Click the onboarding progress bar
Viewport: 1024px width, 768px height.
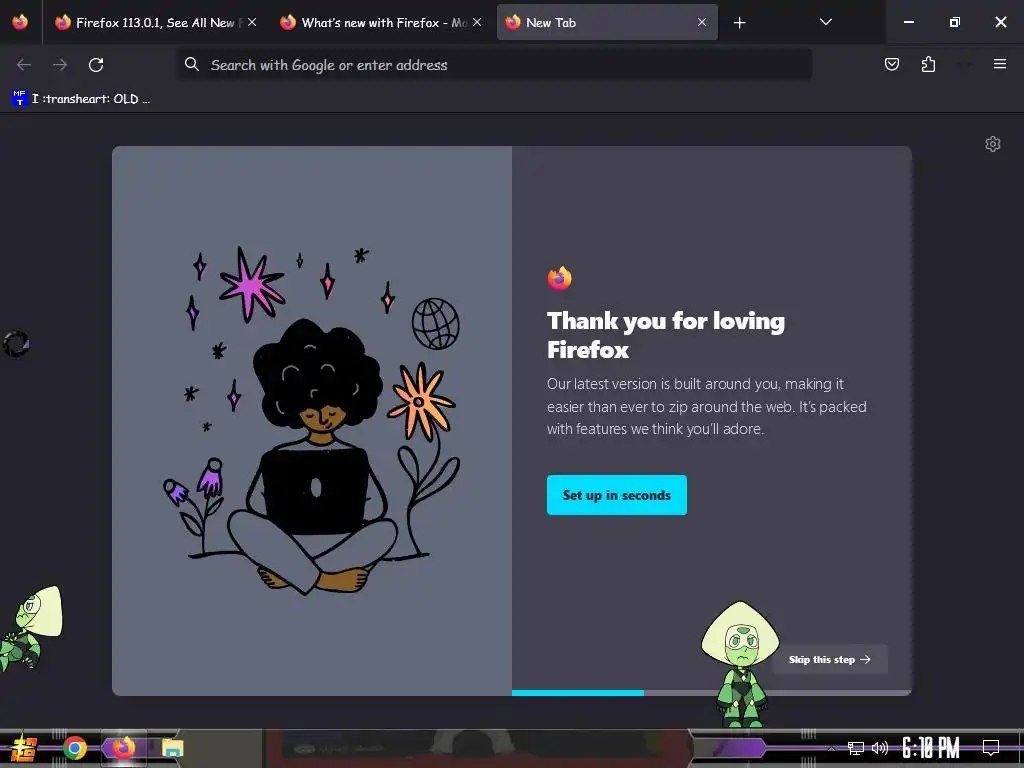coord(711,693)
